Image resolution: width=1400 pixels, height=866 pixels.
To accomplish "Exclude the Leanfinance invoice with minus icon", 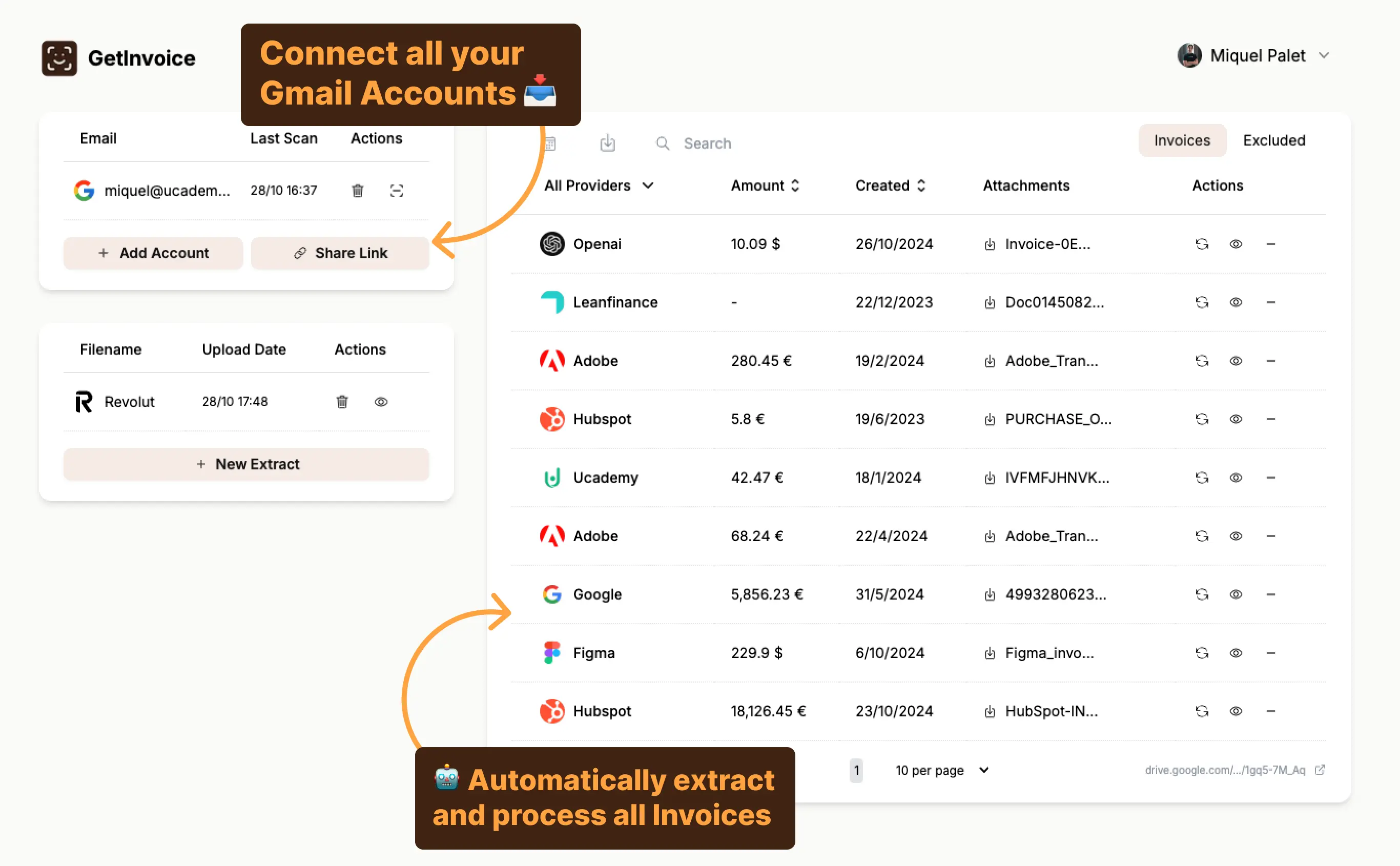I will pyautogui.click(x=1270, y=302).
